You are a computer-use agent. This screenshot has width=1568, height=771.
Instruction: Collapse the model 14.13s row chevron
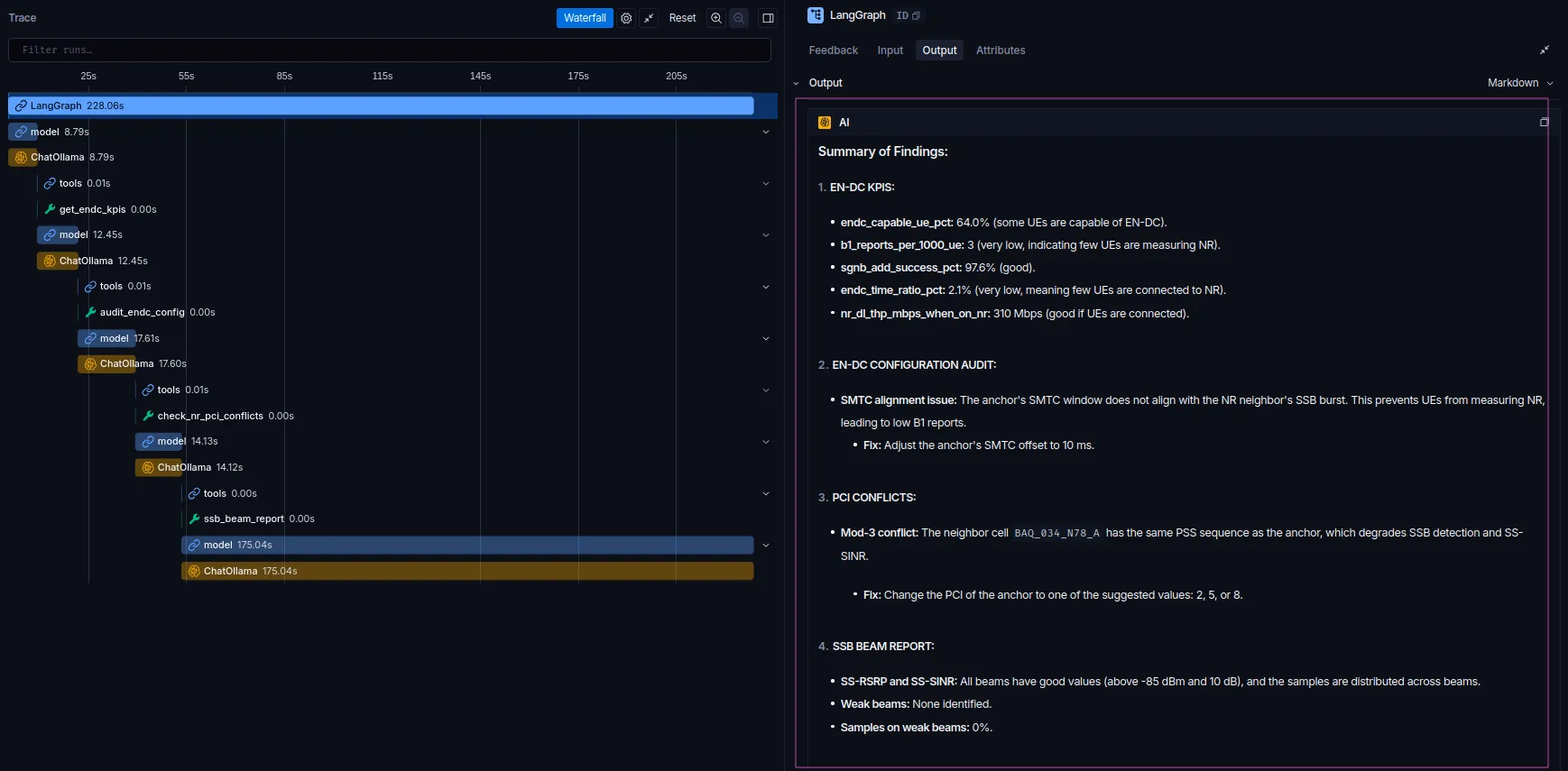pyautogui.click(x=766, y=441)
